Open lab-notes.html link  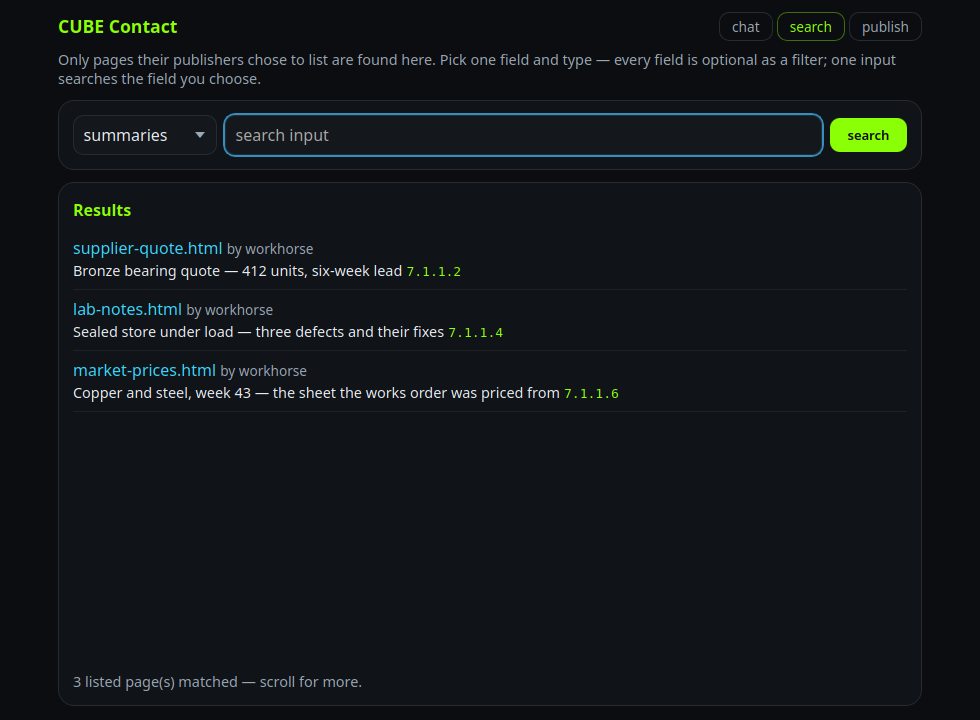pyautogui.click(x=128, y=309)
